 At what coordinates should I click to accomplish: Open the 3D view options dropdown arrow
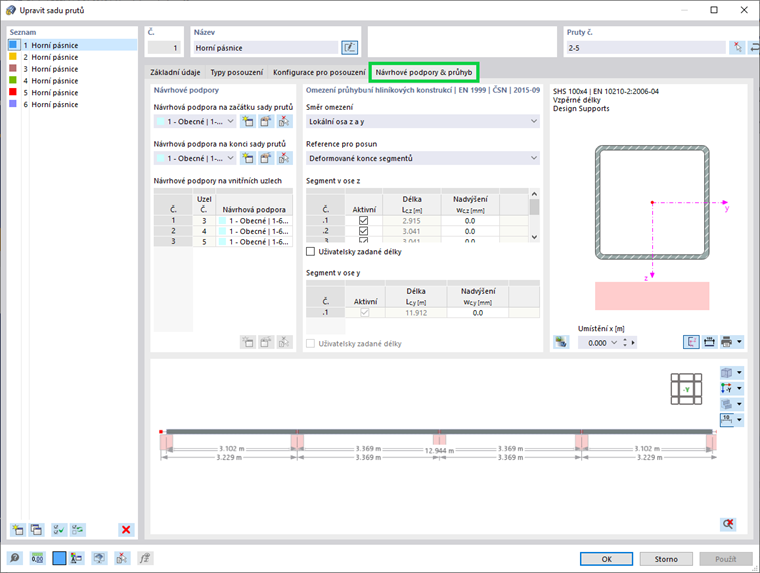click(739, 372)
